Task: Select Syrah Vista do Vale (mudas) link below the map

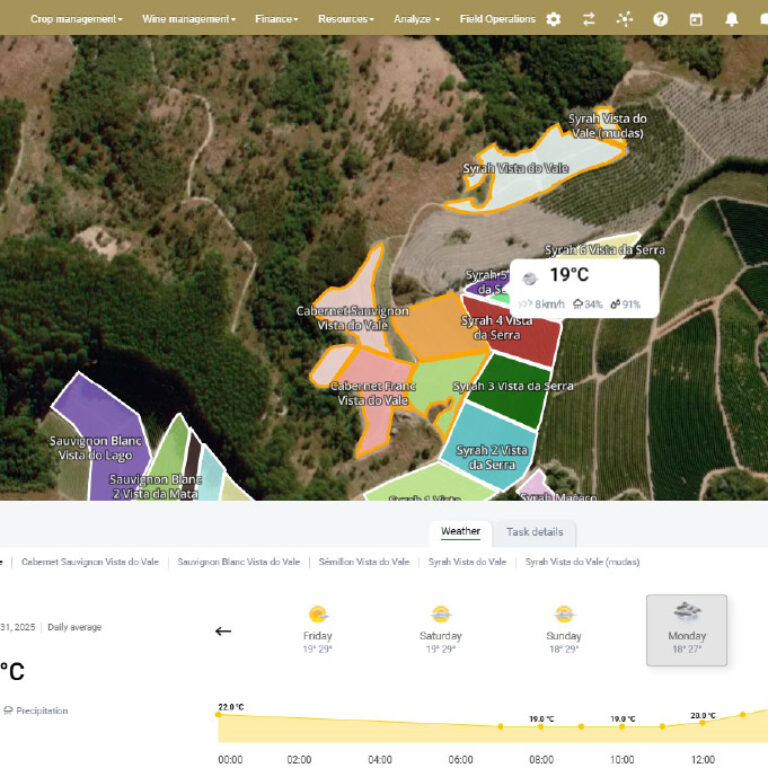Action: 582,562
